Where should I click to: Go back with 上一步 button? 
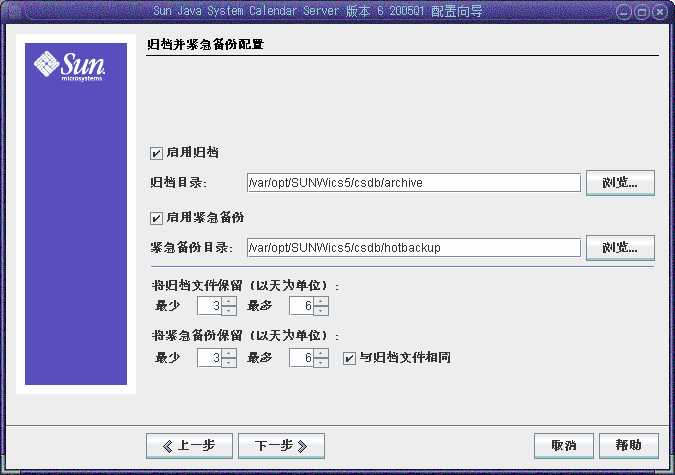click(x=189, y=446)
